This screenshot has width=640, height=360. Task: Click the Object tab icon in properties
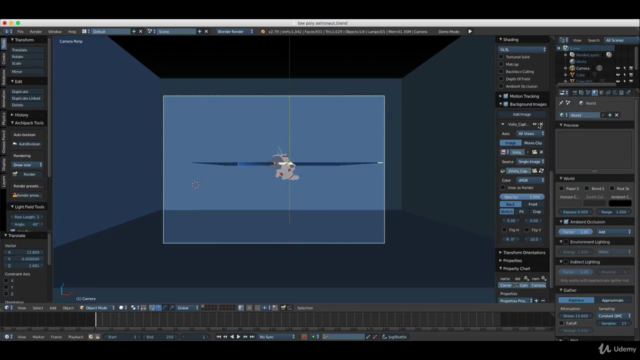point(601,93)
